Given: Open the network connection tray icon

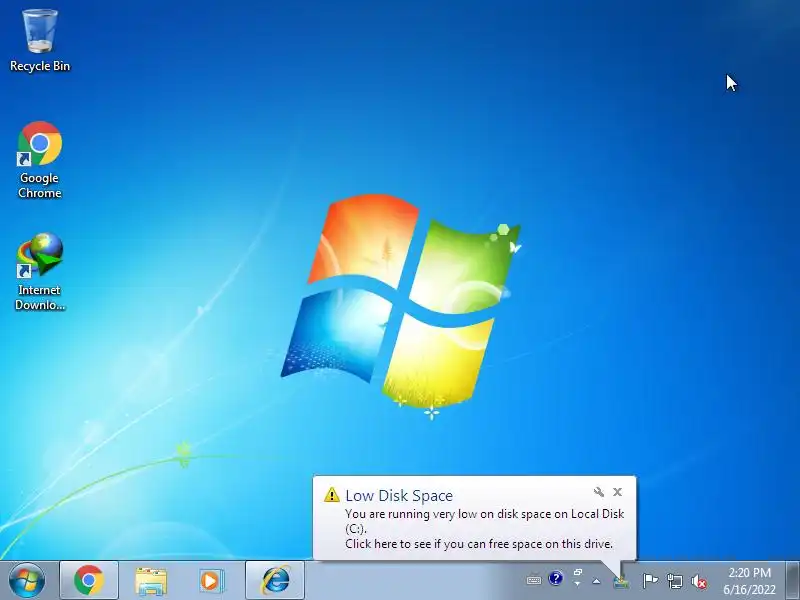Looking at the screenshot, I should click(674, 581).
